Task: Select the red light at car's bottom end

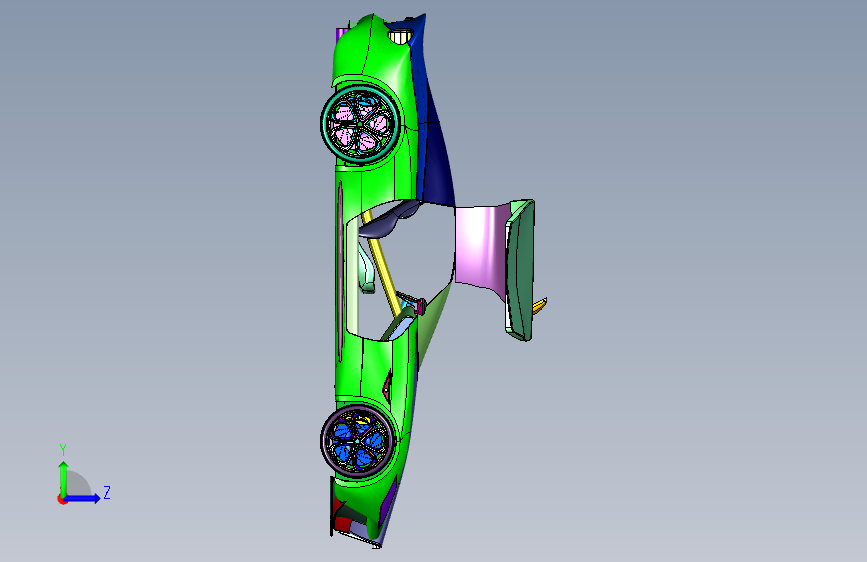Action: click(343, 522)
